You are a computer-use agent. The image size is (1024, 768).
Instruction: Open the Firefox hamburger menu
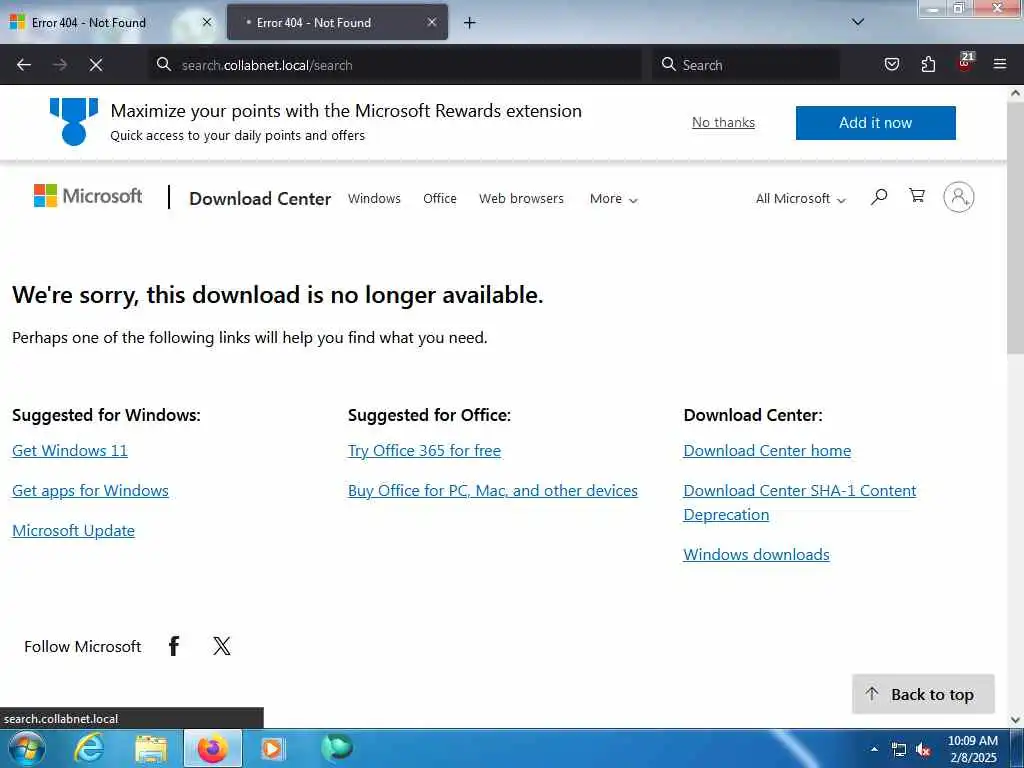[1000, 65]
